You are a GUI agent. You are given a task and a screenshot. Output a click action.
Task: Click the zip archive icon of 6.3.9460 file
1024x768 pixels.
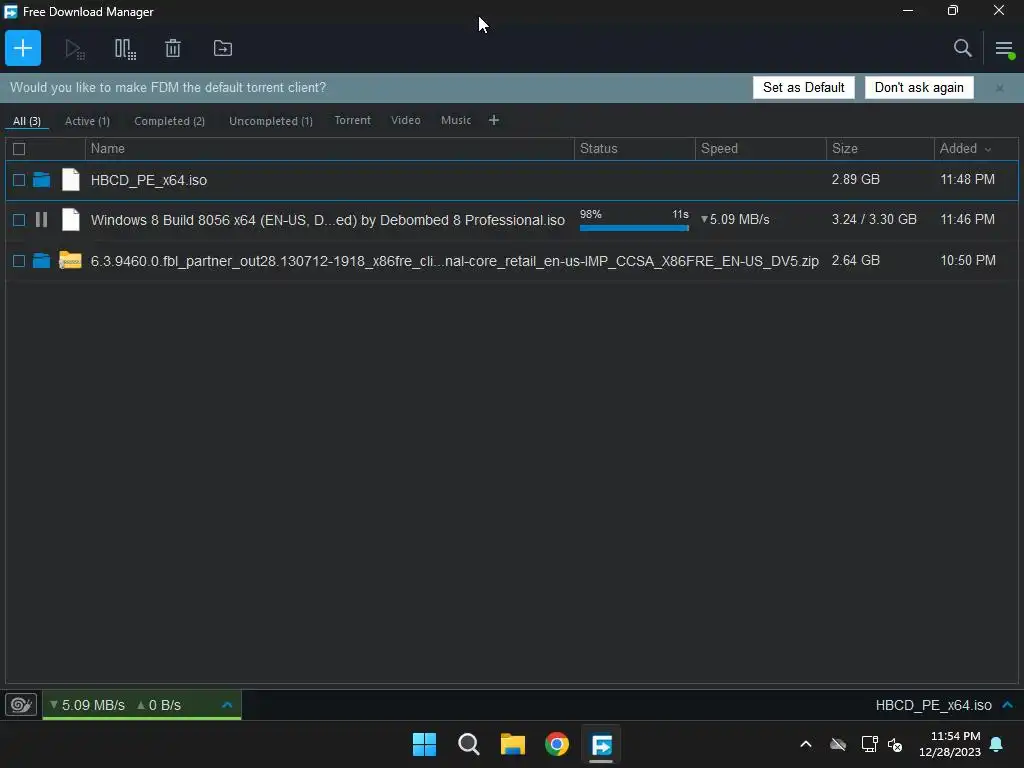point(70,260)
